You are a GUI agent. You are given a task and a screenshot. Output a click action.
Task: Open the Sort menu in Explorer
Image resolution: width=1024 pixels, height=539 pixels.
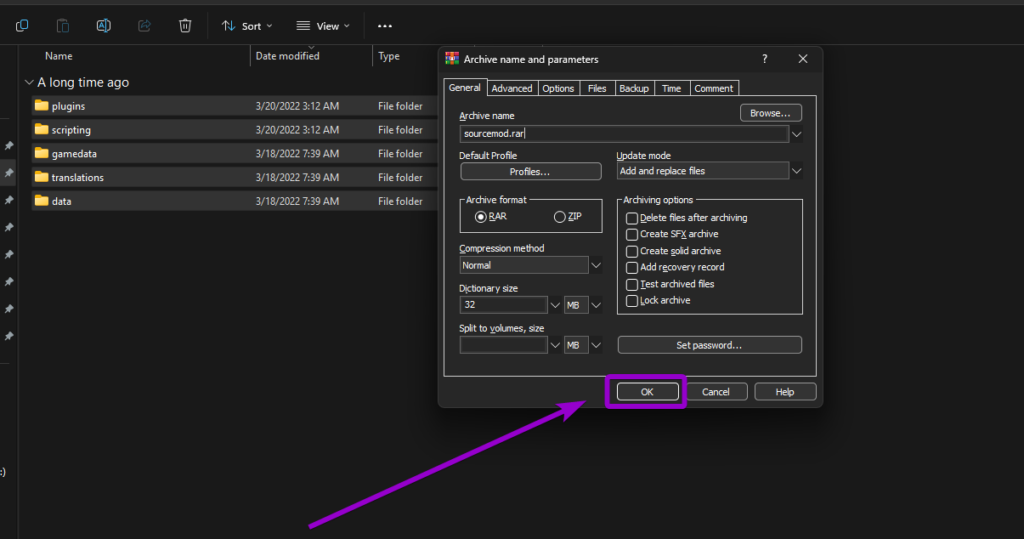(247, 26)
